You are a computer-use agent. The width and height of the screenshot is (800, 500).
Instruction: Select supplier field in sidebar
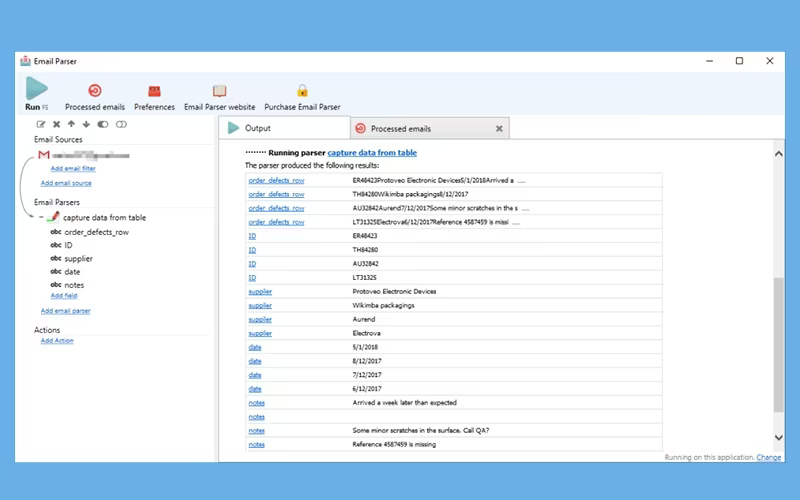coord(79,258)
